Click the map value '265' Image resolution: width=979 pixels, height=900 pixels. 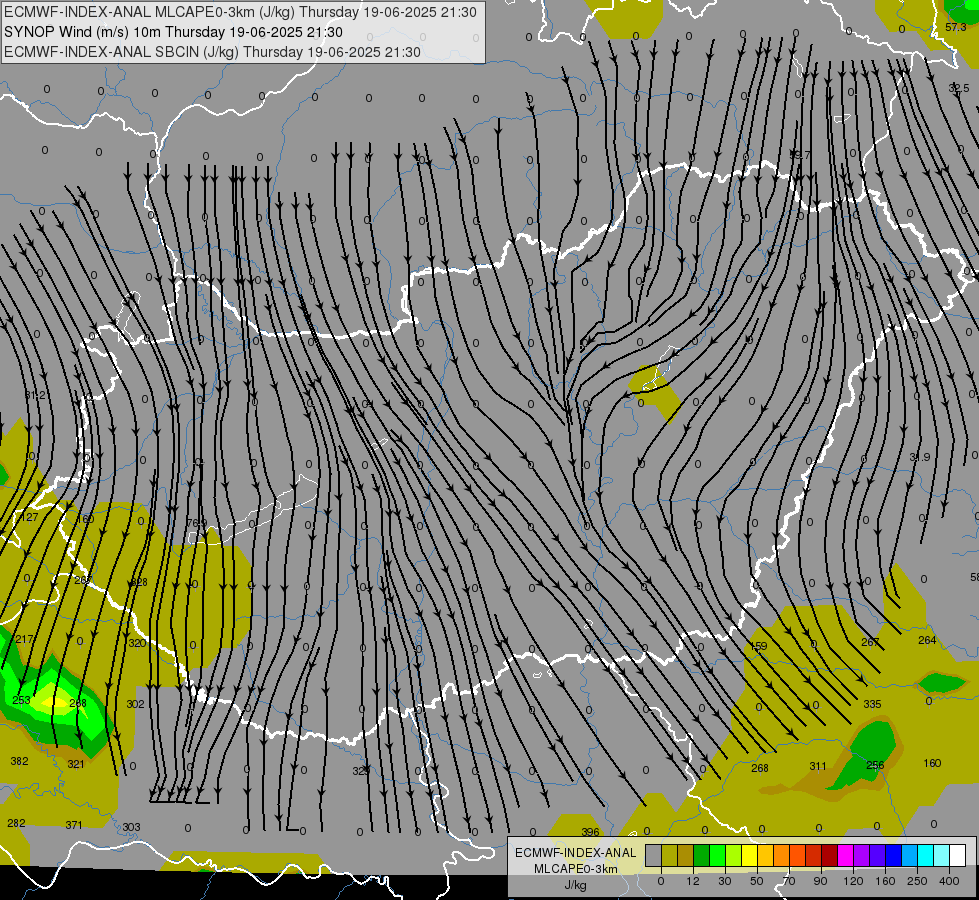point(82,580)
